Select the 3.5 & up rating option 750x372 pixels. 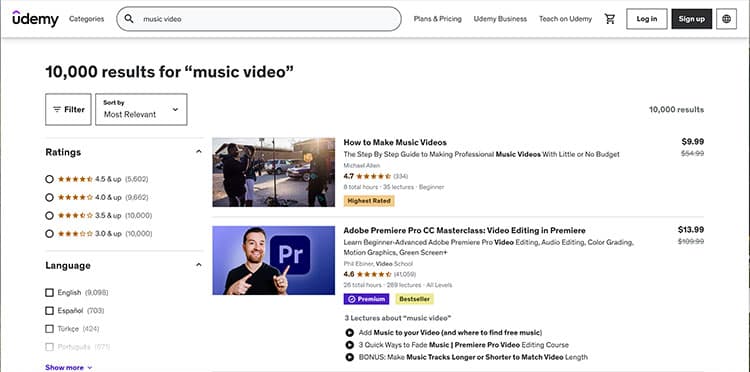pyautogui.click(x=49, y=216)
